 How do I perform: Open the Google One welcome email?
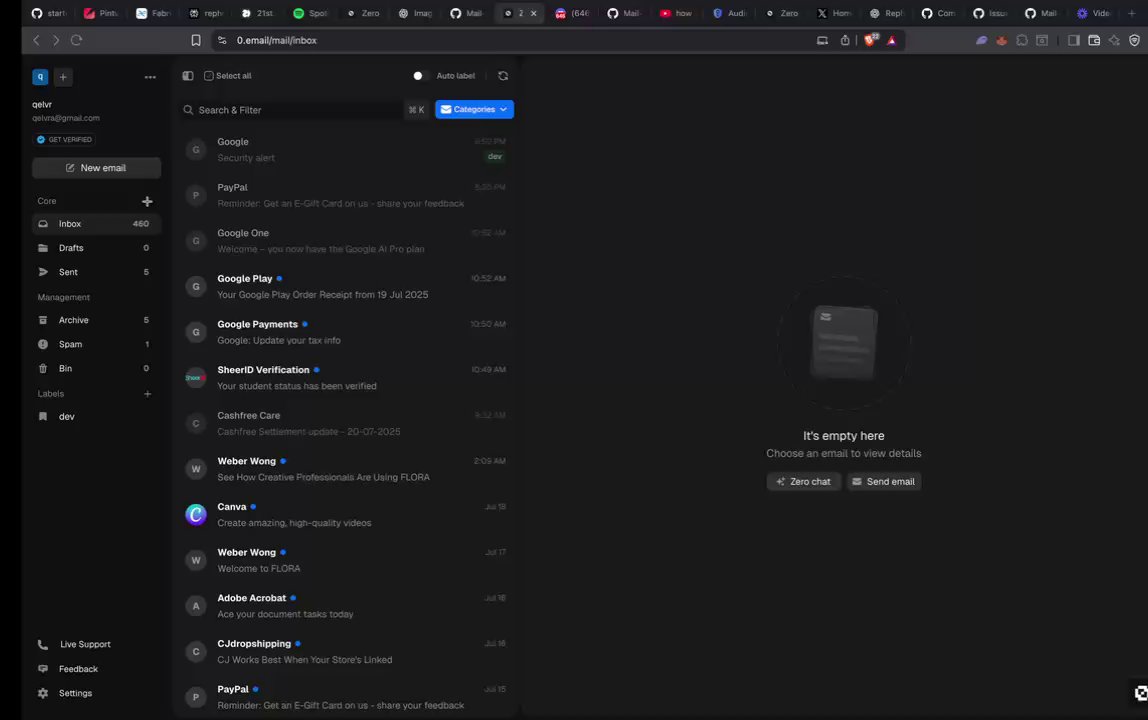(x=344, y=241)
